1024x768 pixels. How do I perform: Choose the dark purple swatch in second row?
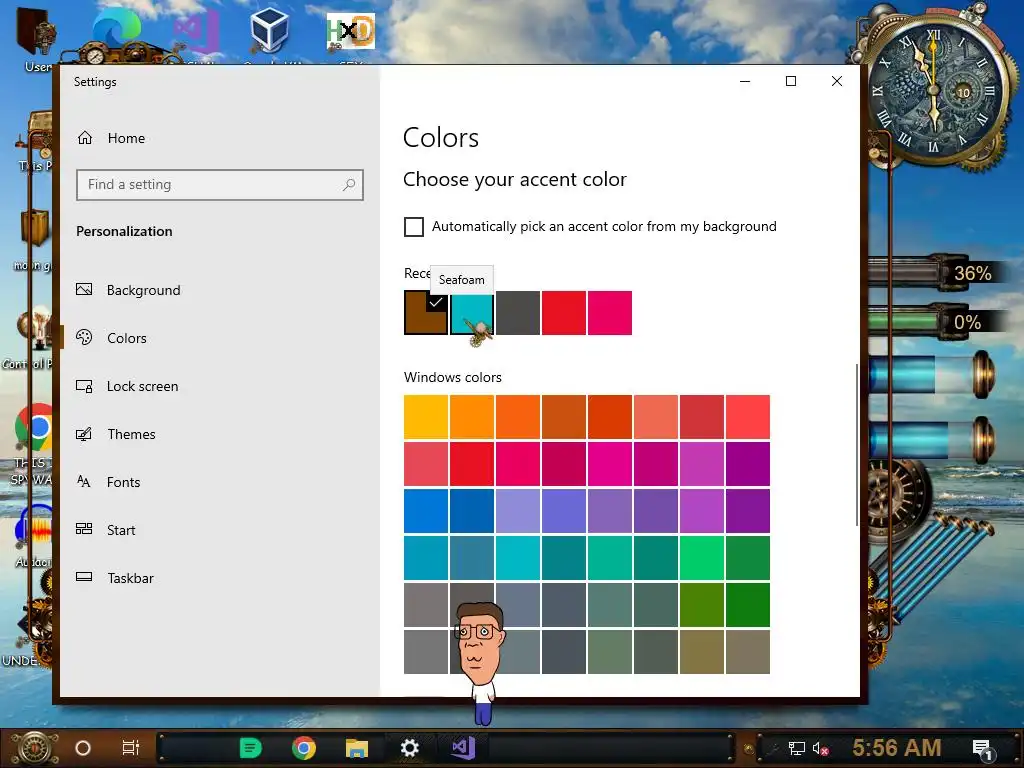(x=748, y=464)
